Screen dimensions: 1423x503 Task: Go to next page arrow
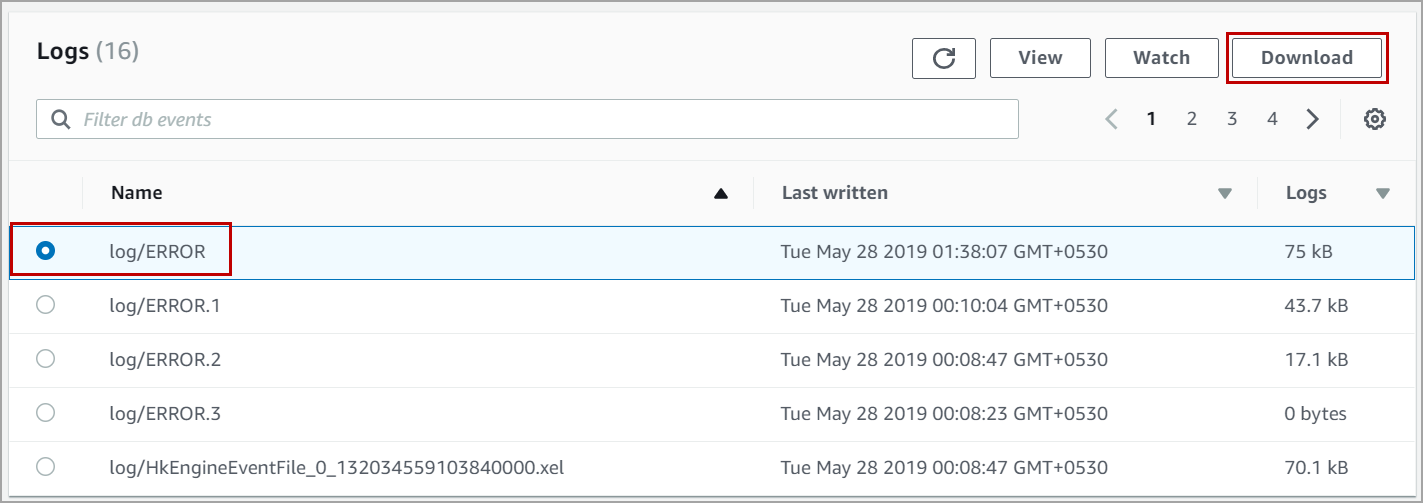click(1313, 119)
